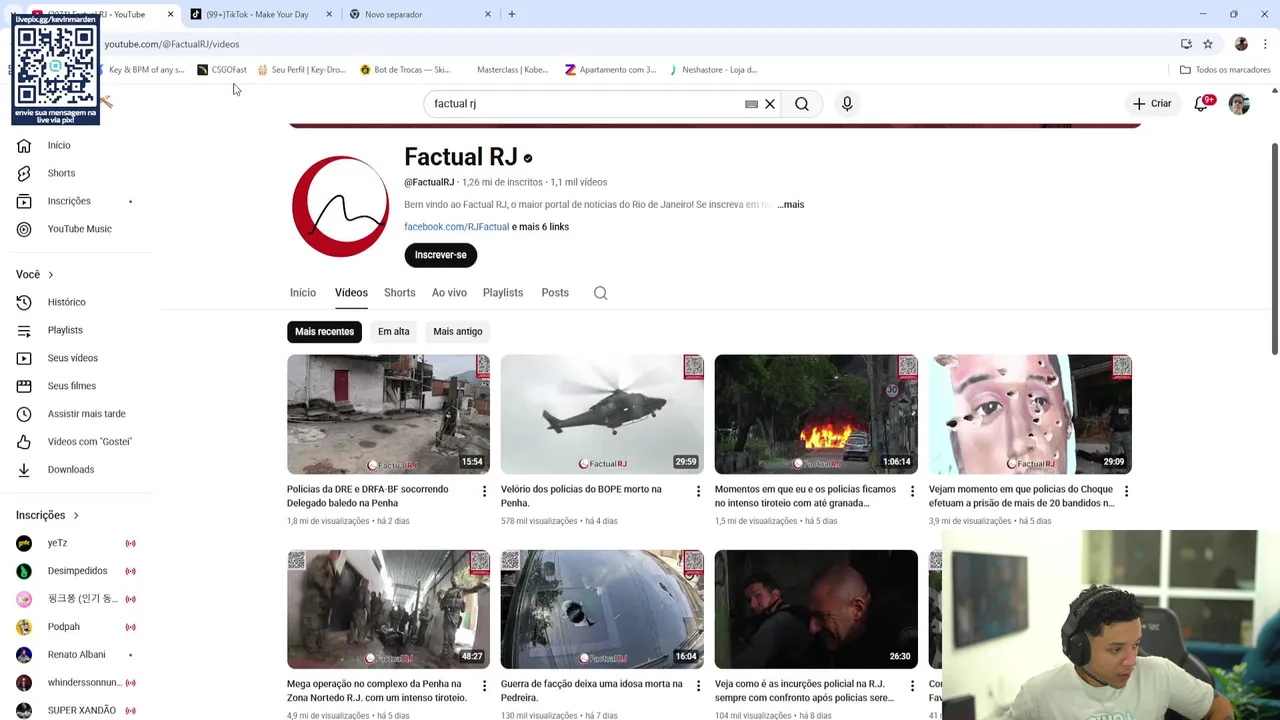This screenshot has width=1280, height=720.
Task: Open Inscrições icon in sidebar
Action: [x=24, y=202]
